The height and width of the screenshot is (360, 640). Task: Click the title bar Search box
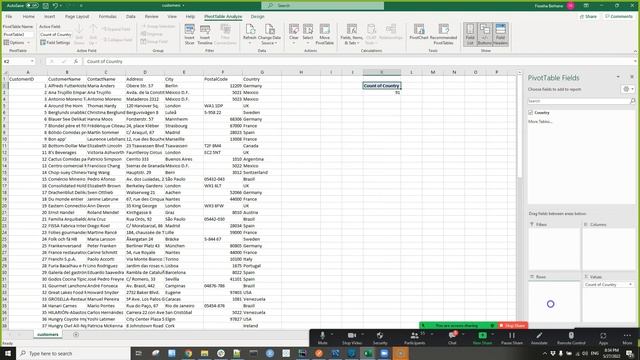pos(322,6)
